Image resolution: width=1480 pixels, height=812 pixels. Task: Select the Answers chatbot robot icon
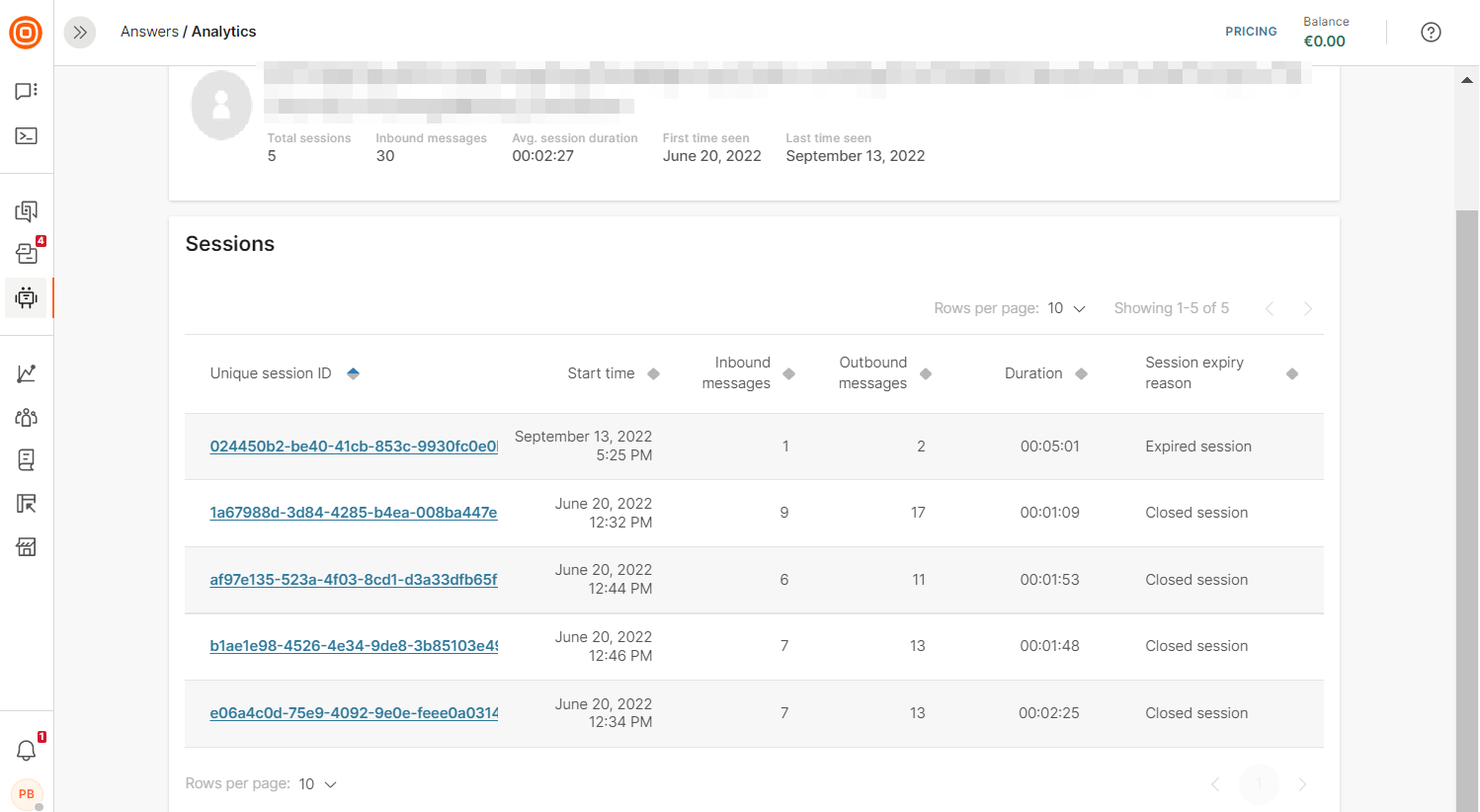coord(27,297)
